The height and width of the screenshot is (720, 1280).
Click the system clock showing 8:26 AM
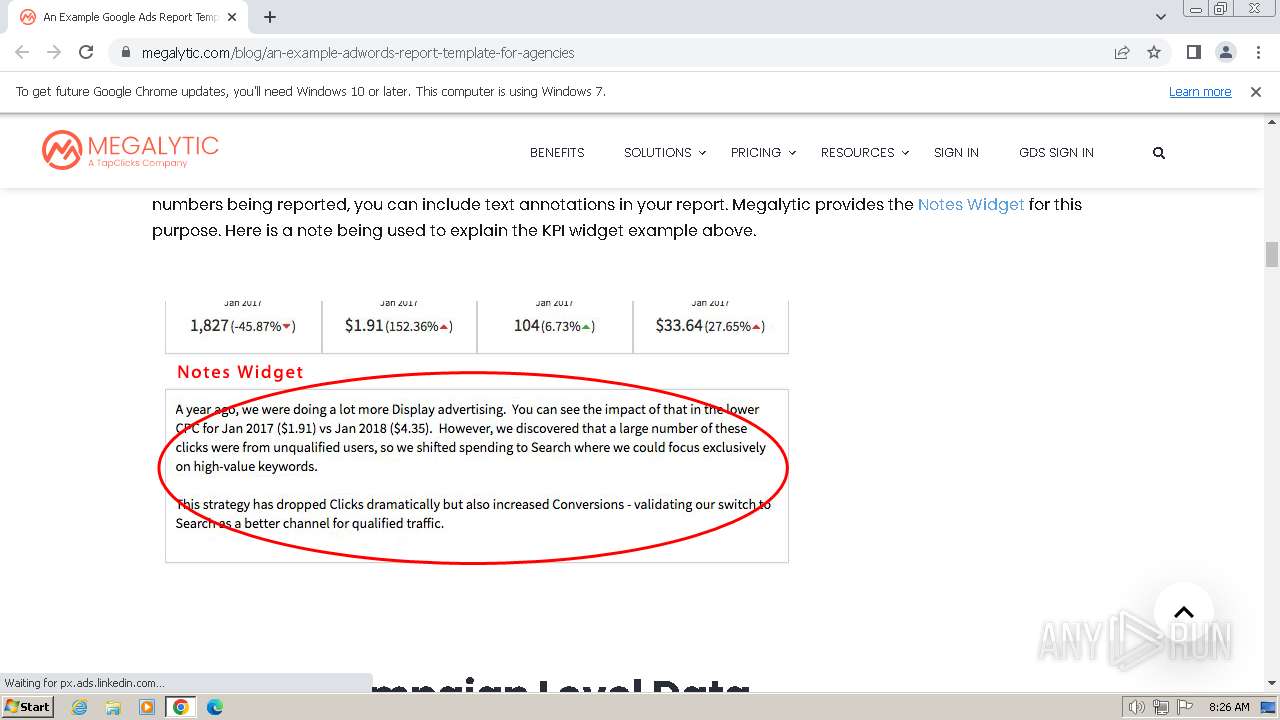[1229, 707]
